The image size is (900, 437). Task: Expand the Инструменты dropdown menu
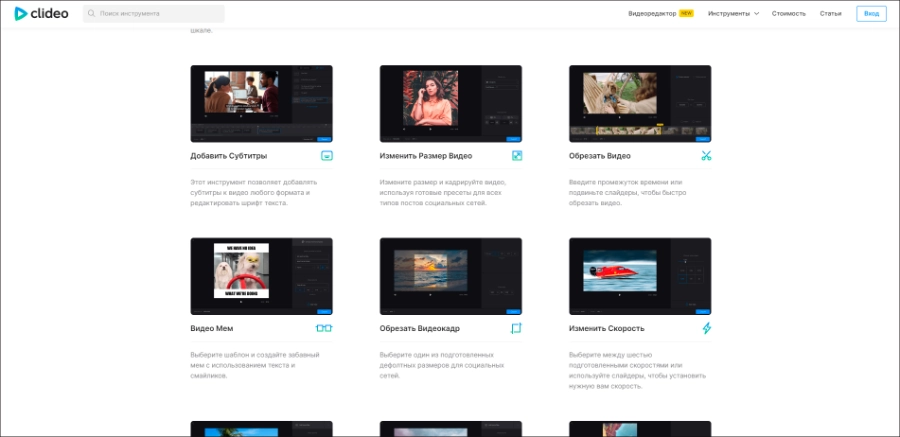[733, 14]
